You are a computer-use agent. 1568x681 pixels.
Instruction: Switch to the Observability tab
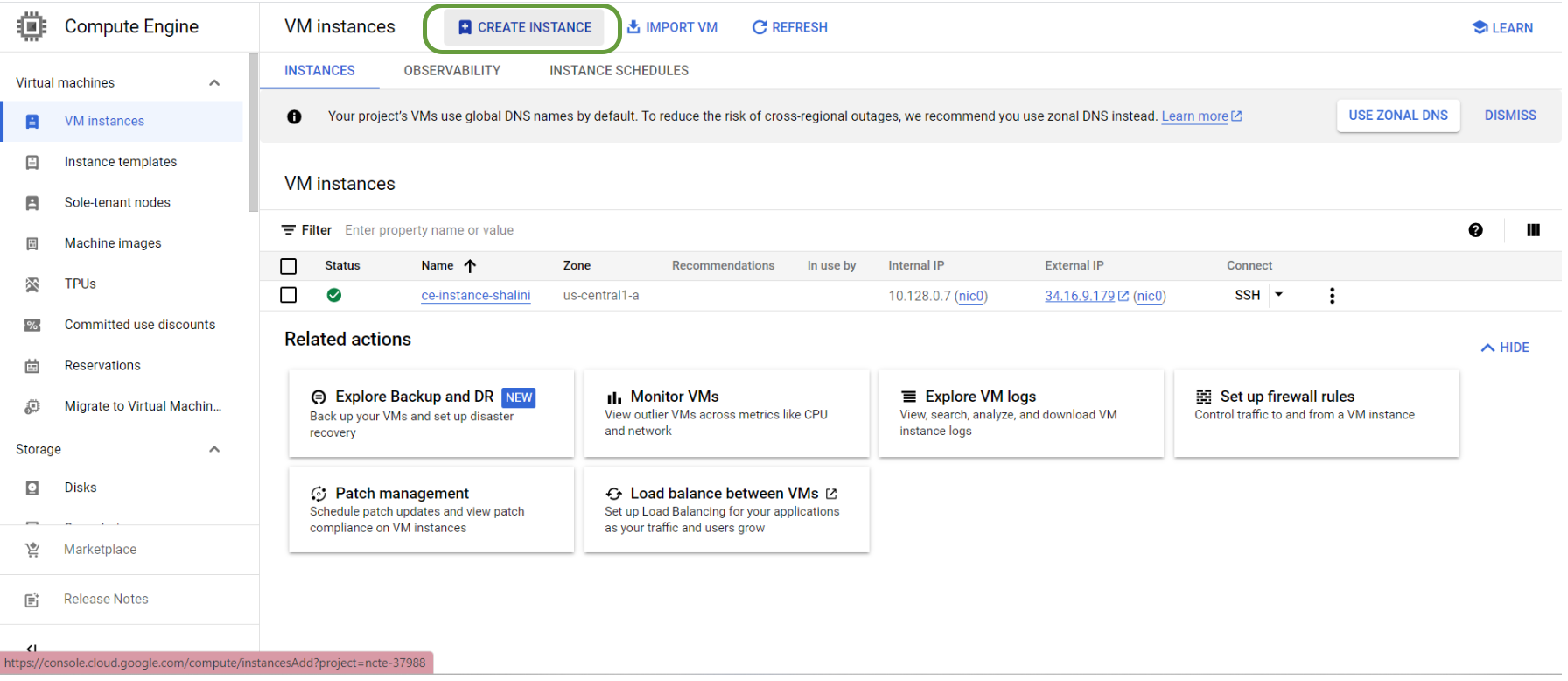(452, 71)
